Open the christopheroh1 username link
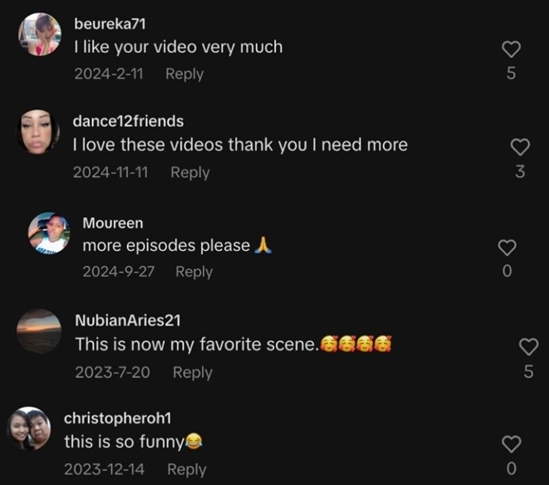Screen dimensions: 549x485 118,418
